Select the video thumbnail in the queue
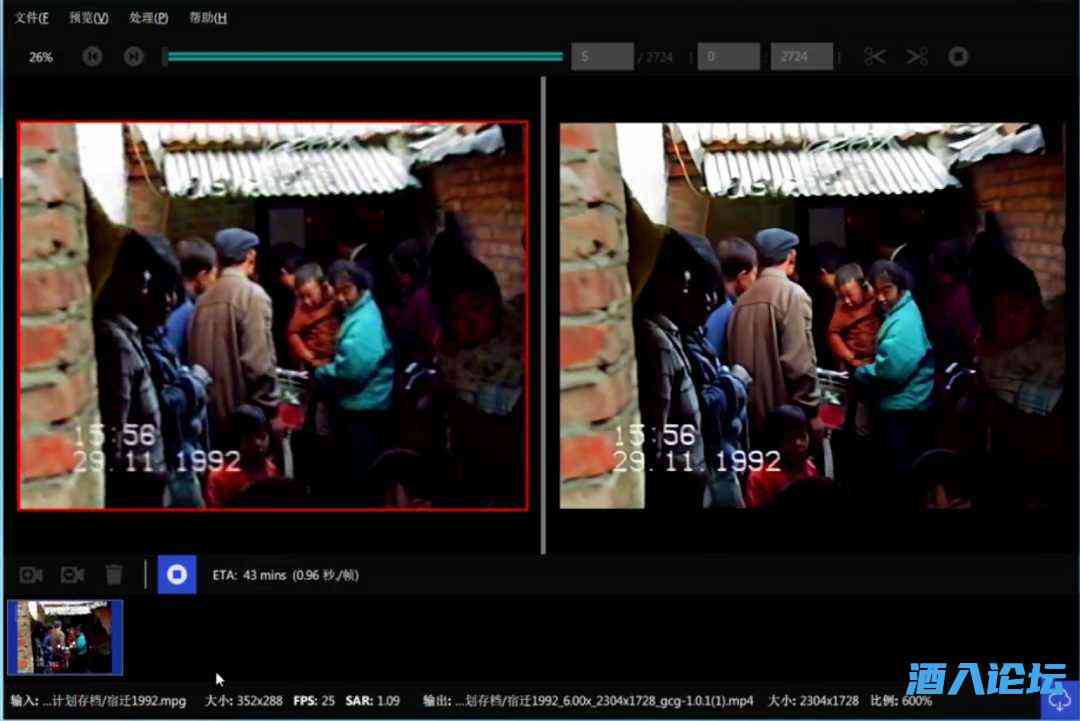 pyautogui.click(x=65, y=637)
